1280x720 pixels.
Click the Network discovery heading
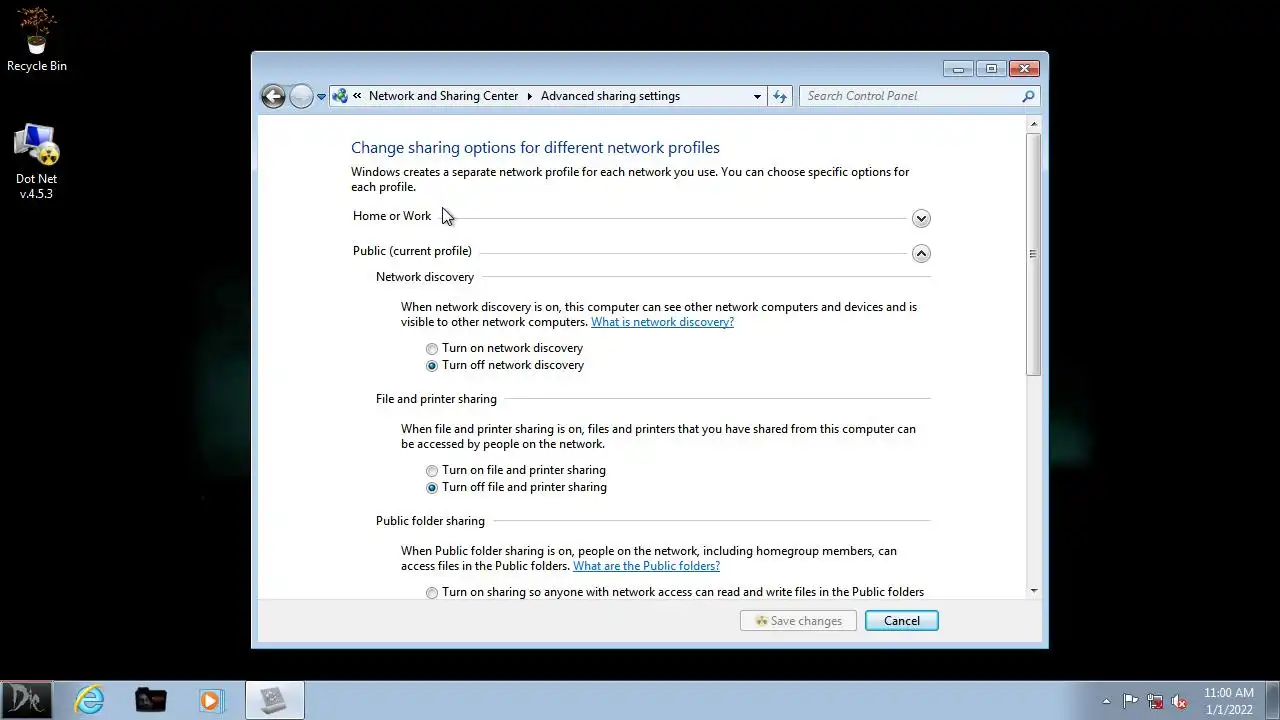click(425, 277)
